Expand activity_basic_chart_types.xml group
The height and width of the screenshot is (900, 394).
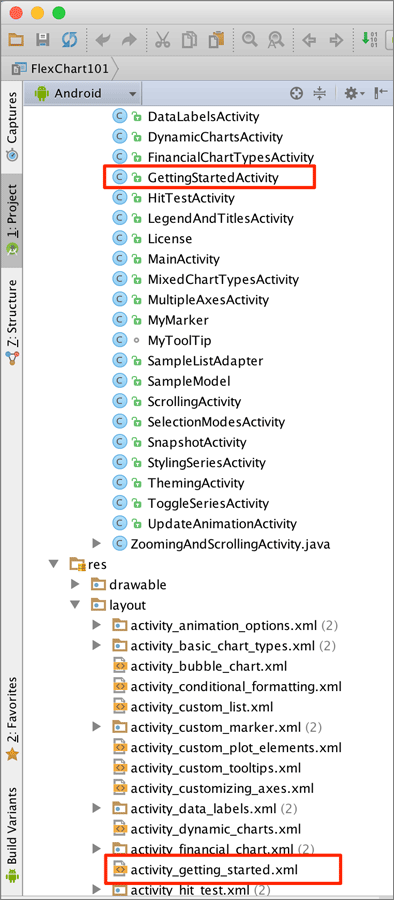(96, 645)
